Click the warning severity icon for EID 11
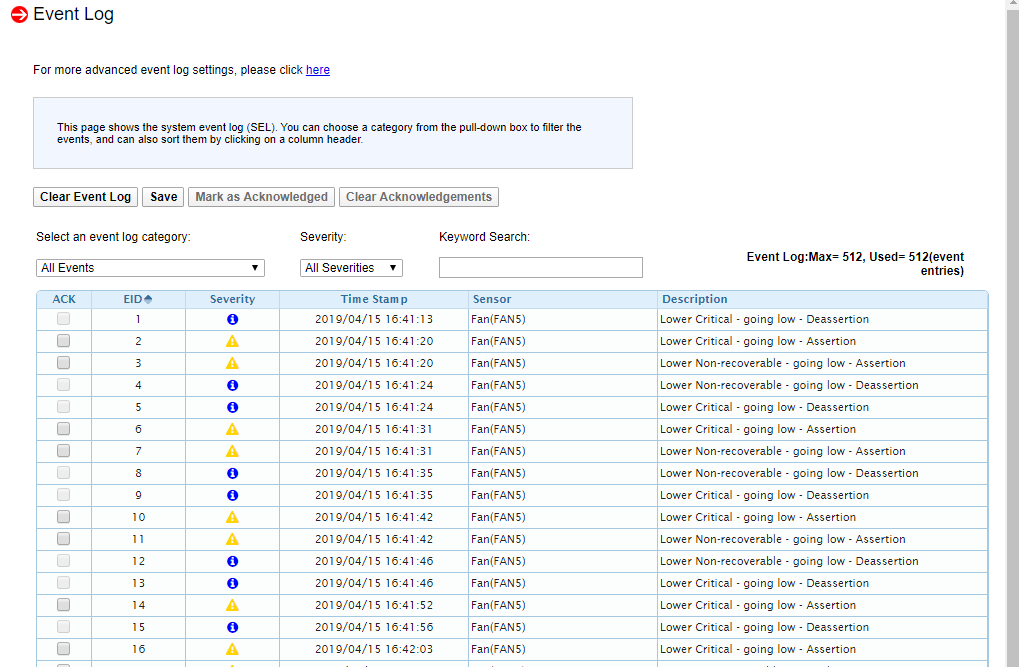 coord(232,540)
